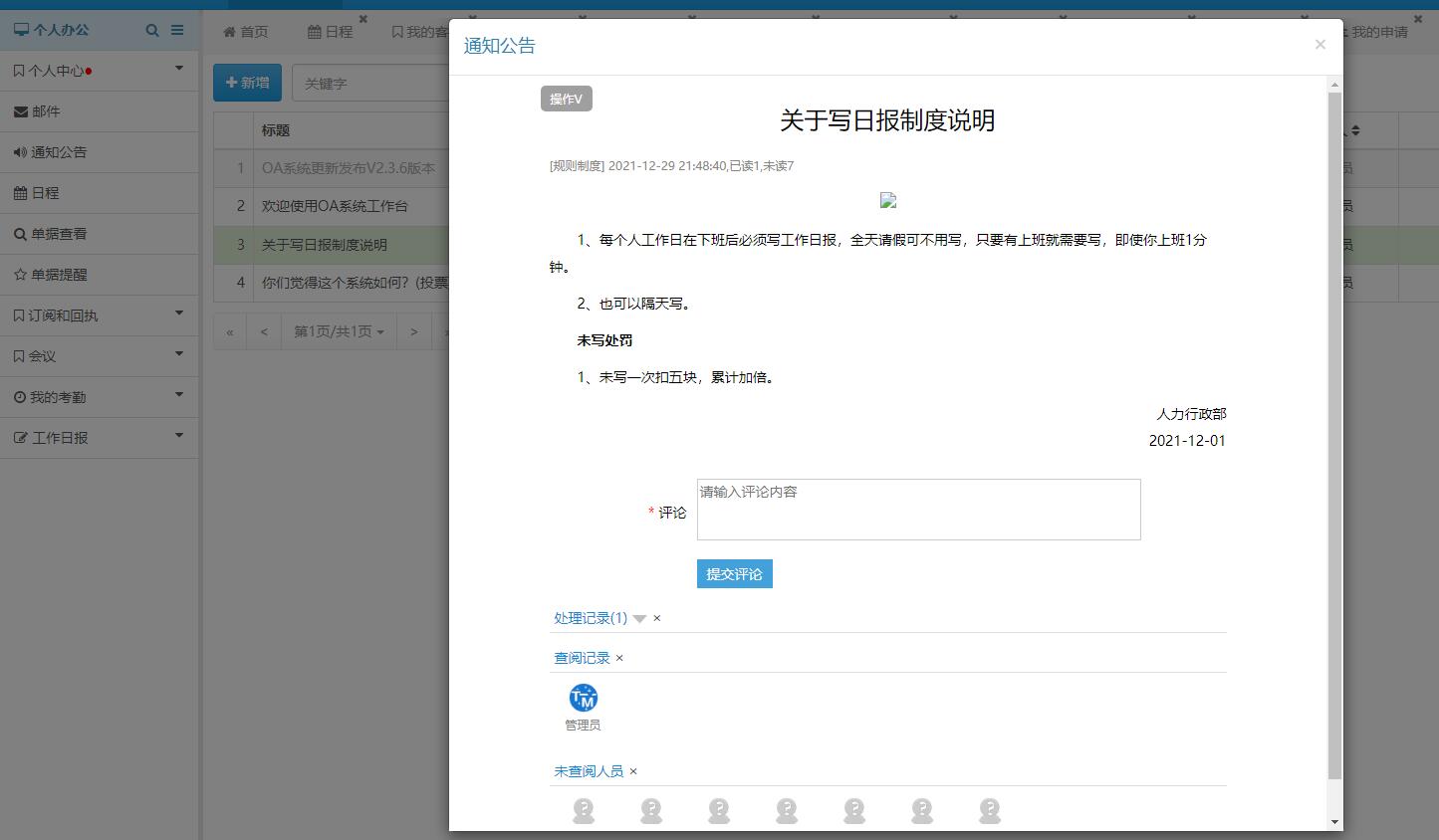Image resolution: width=1439 pixels, height=840 pixels.
Task: Open 单据提醒 in sidebar
Action: click(58, 275)
